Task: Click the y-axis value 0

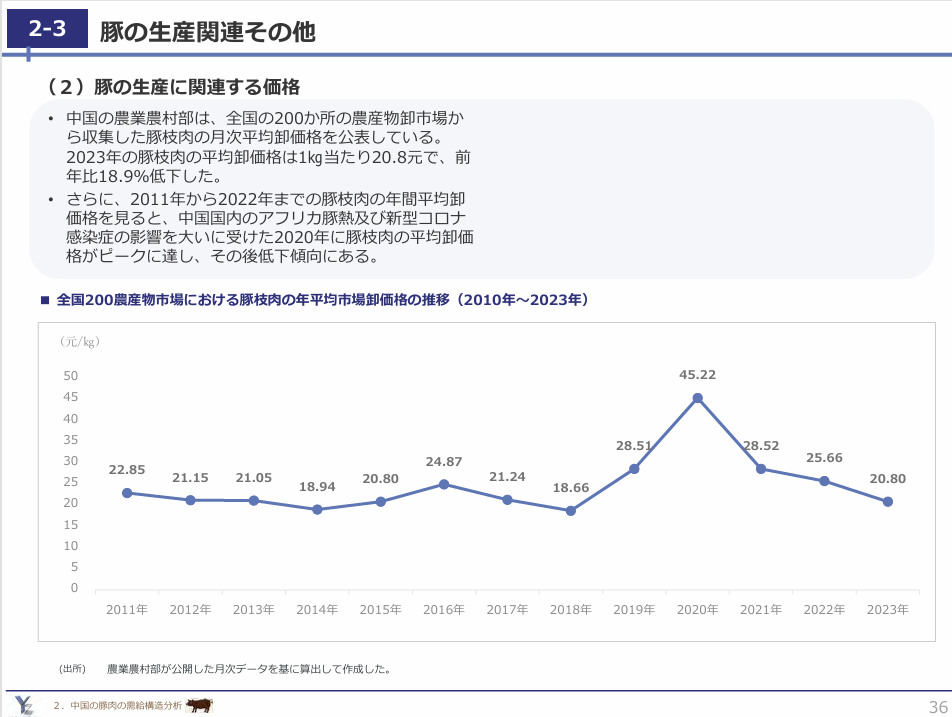Action: click(74, 588)
